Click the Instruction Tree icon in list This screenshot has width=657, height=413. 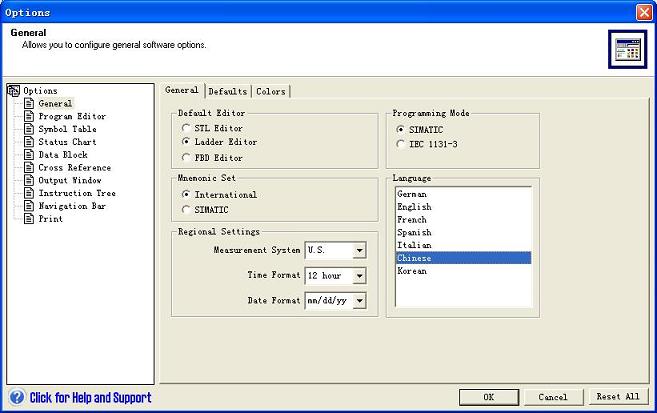click(30, 193)
